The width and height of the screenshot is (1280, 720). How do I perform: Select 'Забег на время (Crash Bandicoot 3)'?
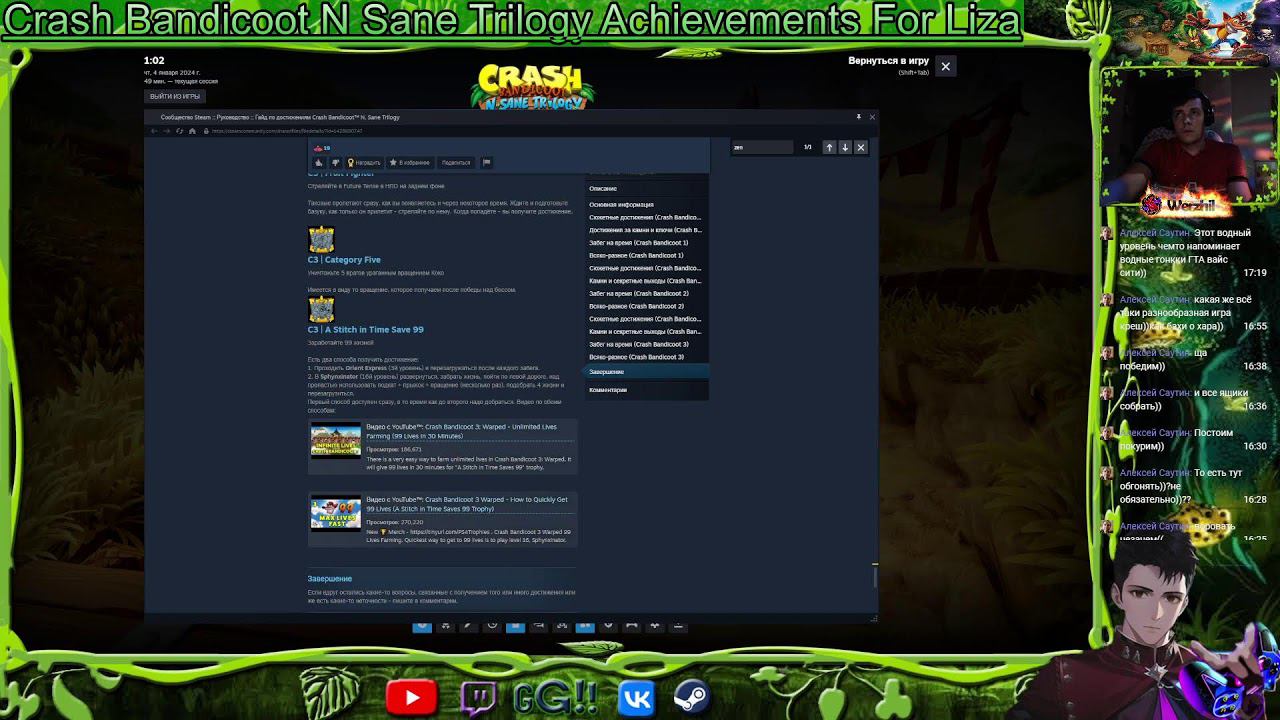click(x=638, y=344)
